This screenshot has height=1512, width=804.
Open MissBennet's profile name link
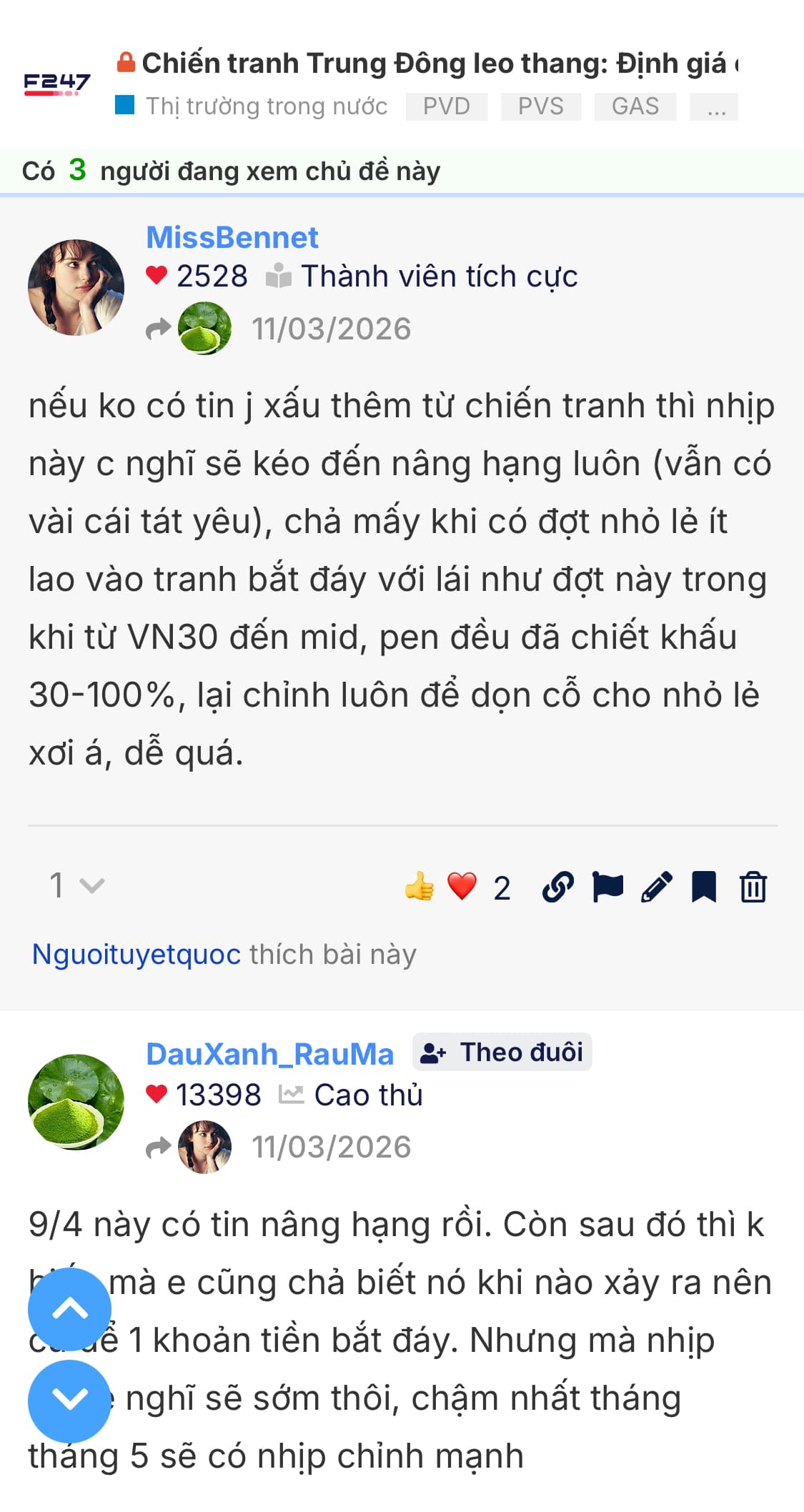pyautogui.click(x=232, y=237)
